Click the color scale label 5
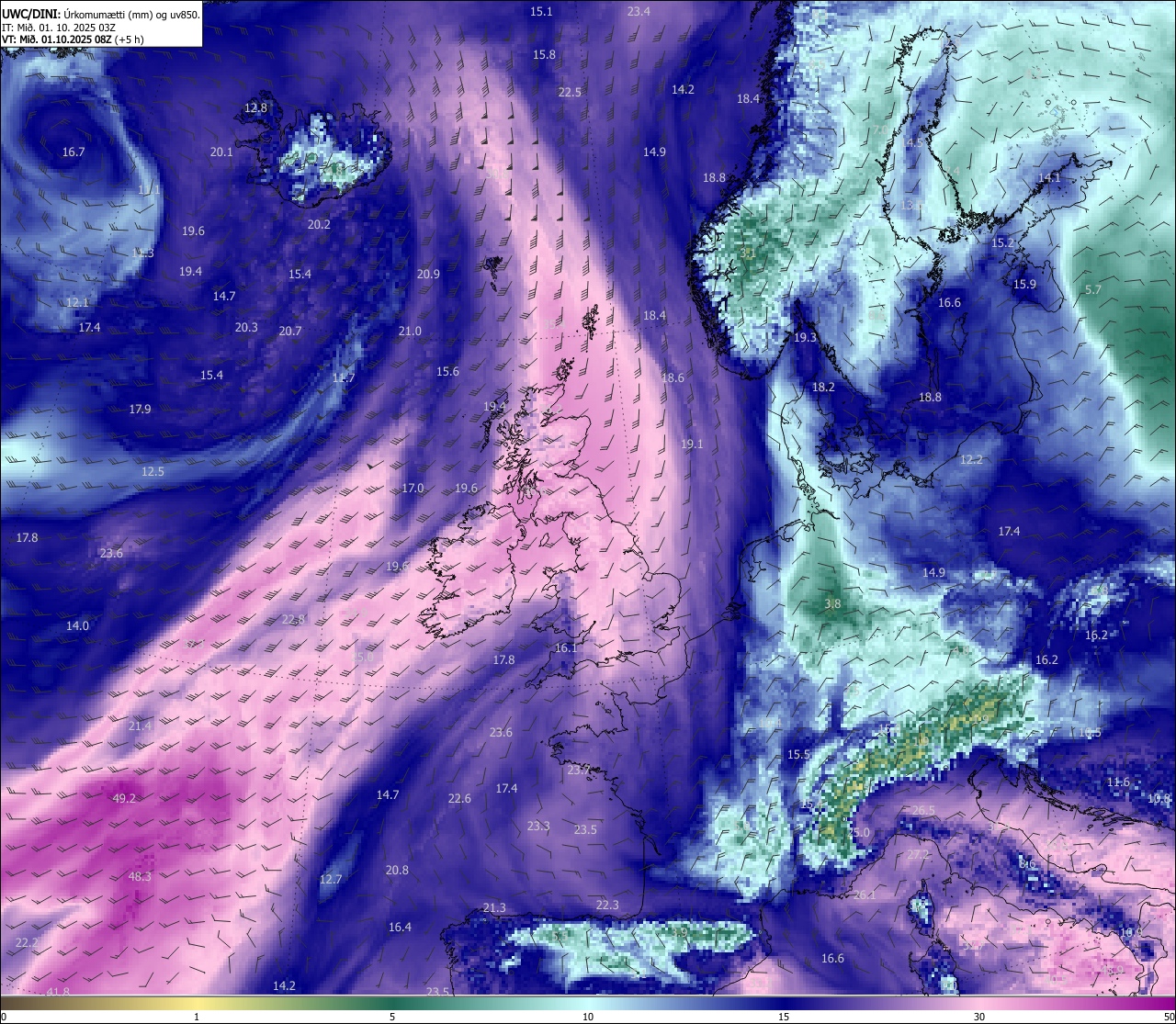This screenshot has width=1176, height=1024. coord(392,1017)
